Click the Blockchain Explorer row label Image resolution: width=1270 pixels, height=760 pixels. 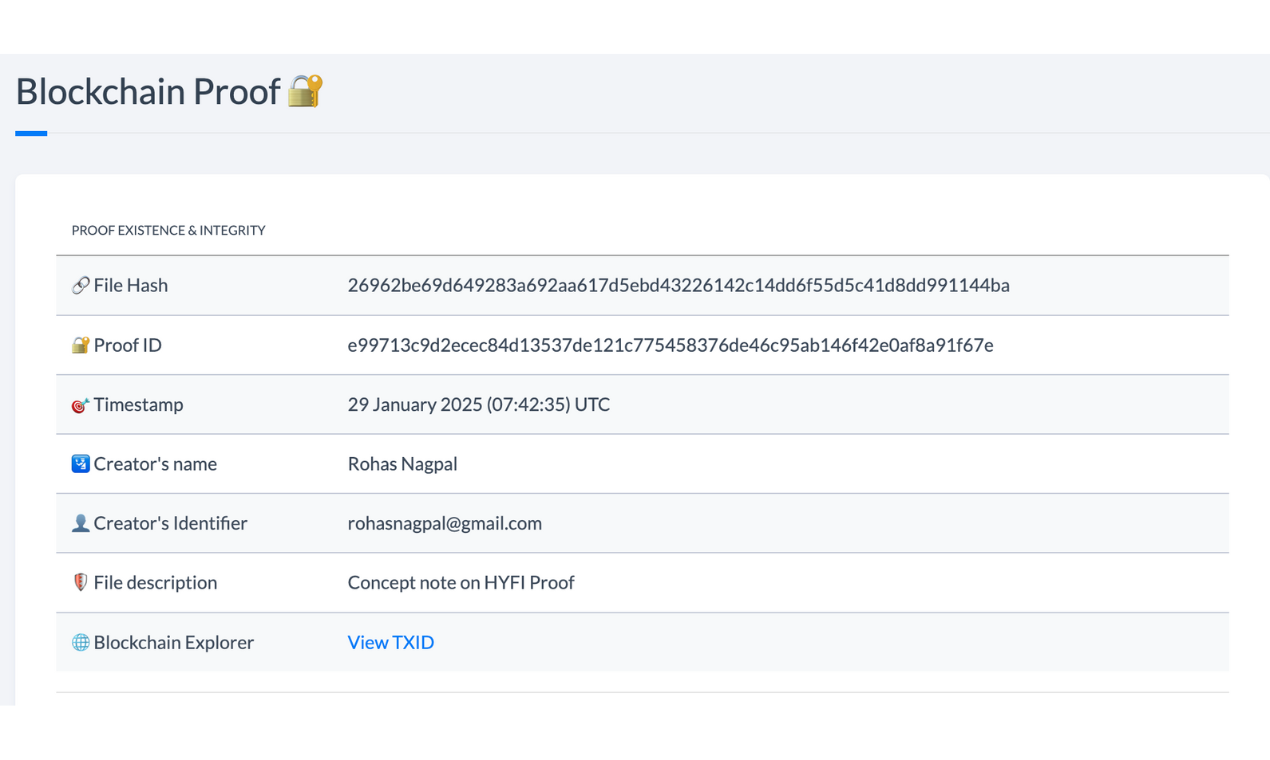coord(173,642)
